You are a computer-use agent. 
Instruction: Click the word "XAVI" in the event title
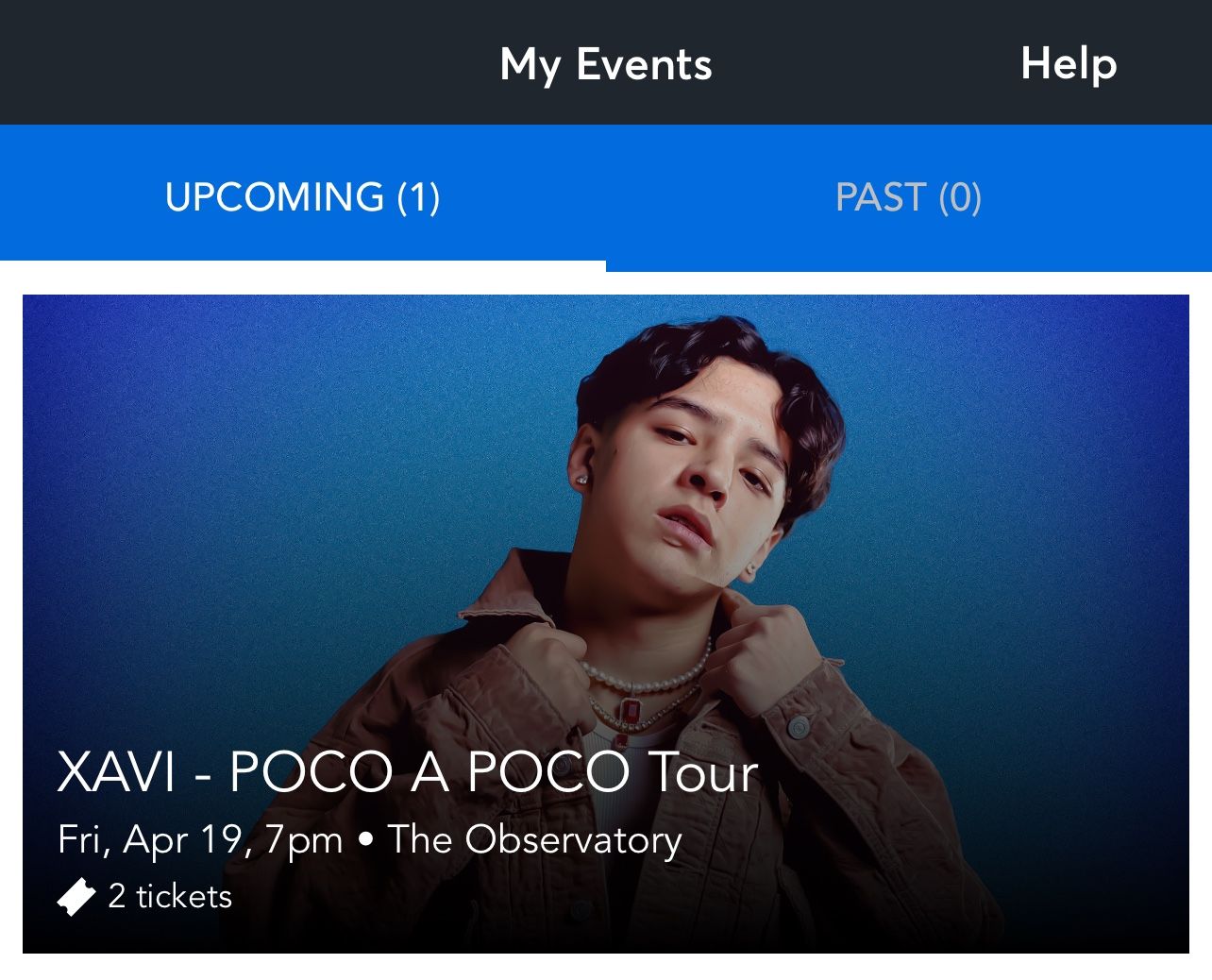coord(117,772)
